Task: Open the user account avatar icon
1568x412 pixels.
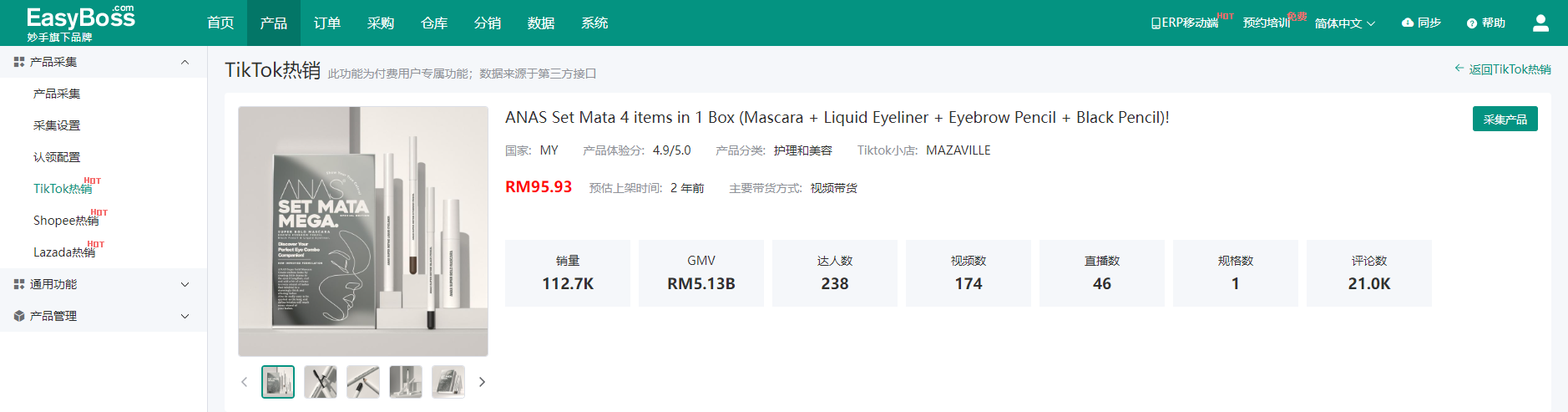Action: point(1540,23)
